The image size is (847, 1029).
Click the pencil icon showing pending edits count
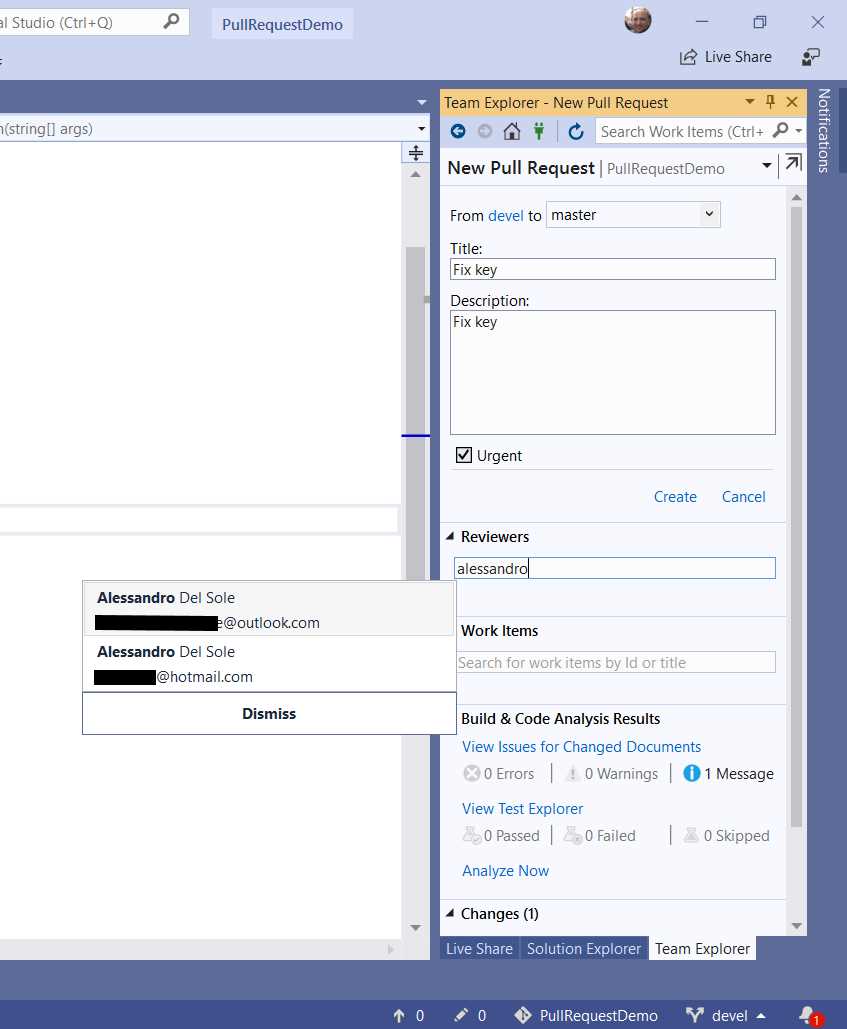(460, 1015)
